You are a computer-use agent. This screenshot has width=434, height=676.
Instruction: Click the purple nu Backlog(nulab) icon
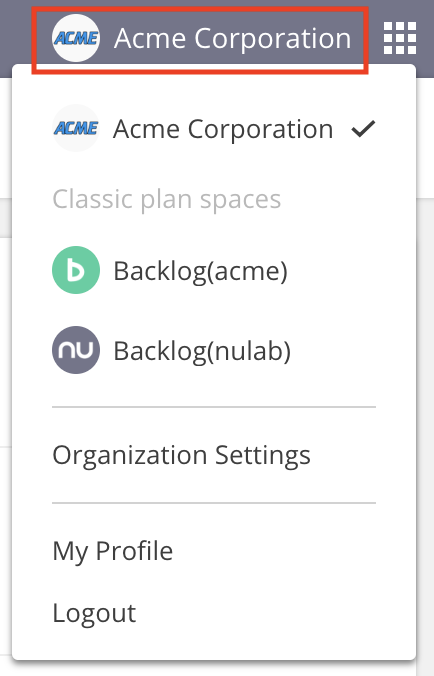pos(76,350)
